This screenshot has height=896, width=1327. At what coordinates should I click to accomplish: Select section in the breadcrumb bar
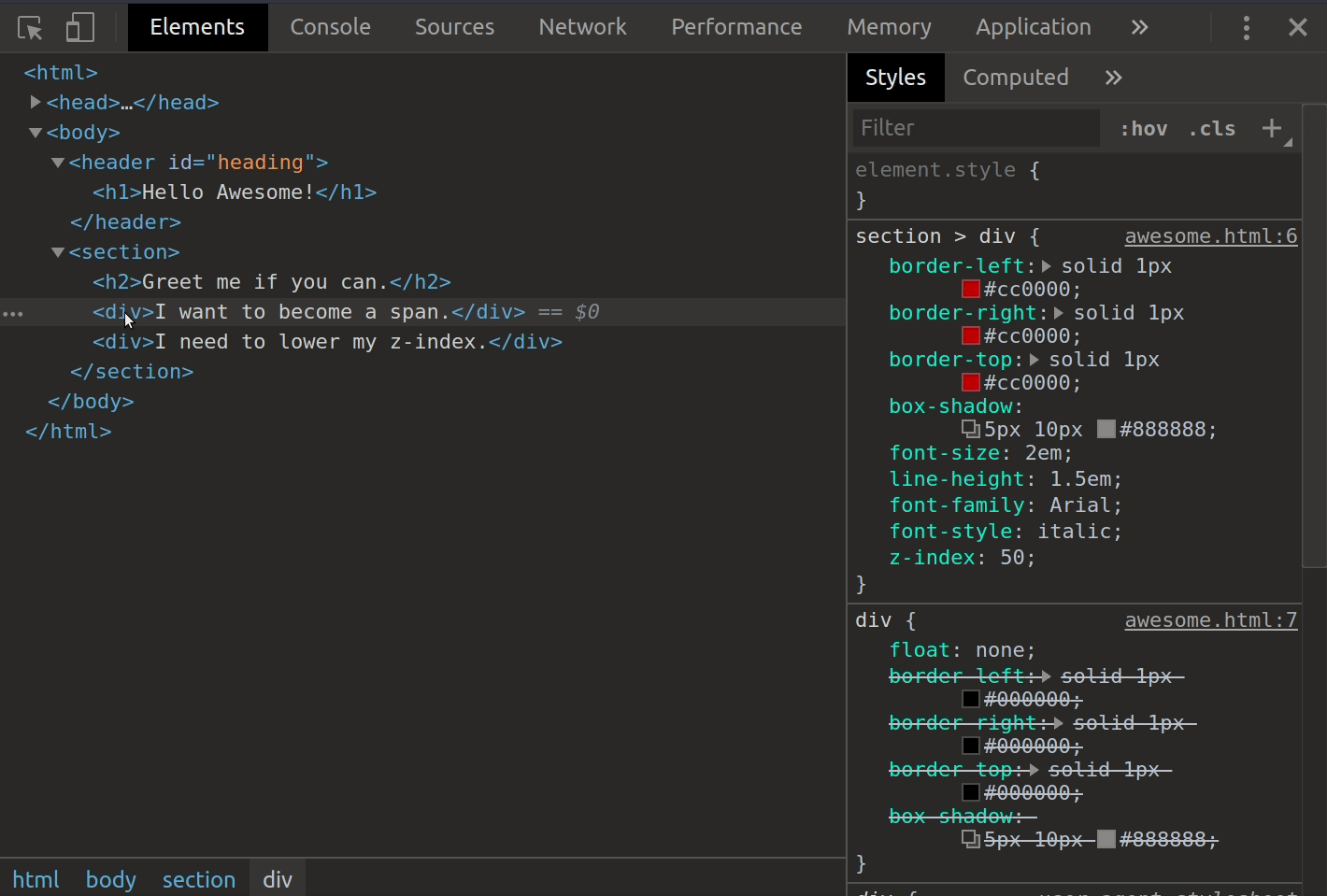click(x=199, y=879)
